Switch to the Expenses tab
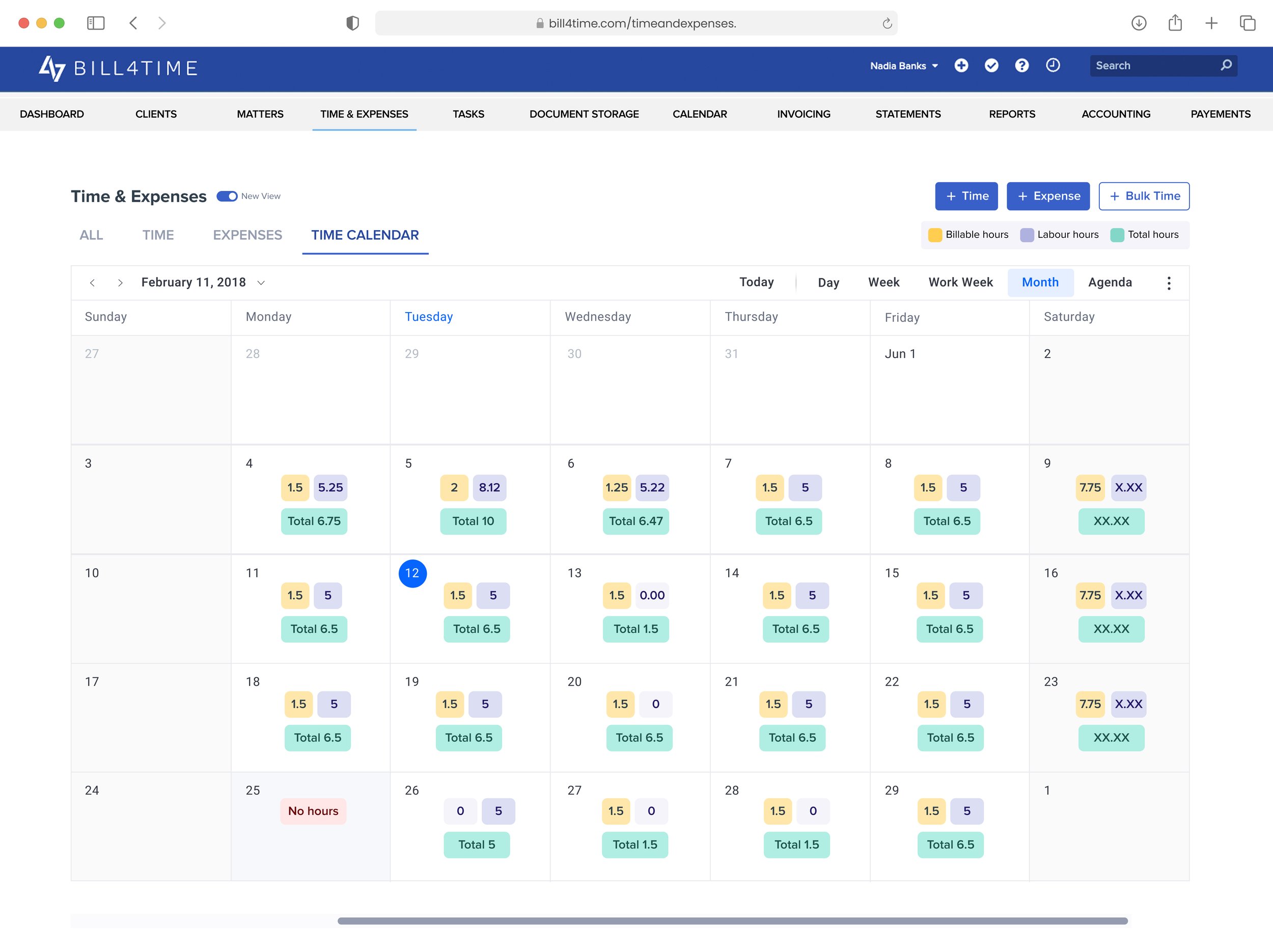The height and width of the screenshot is (952, 1273). [247, 235]
